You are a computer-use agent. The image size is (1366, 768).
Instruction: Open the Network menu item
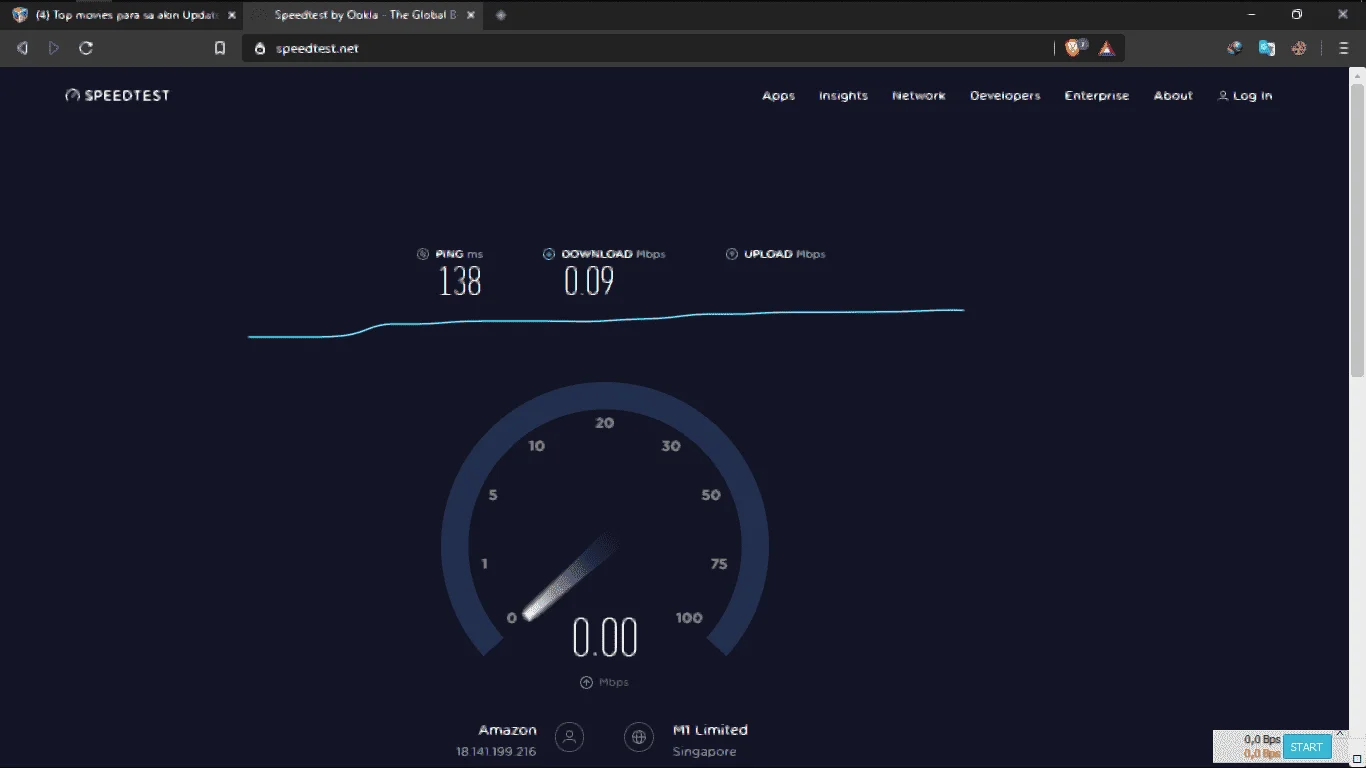point(918,96)
